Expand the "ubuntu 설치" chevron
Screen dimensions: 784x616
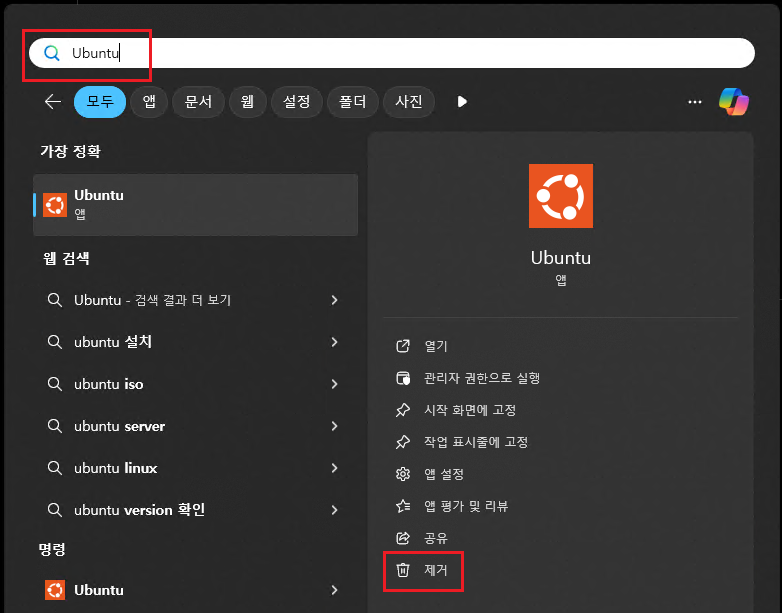(x=334, y=342)
